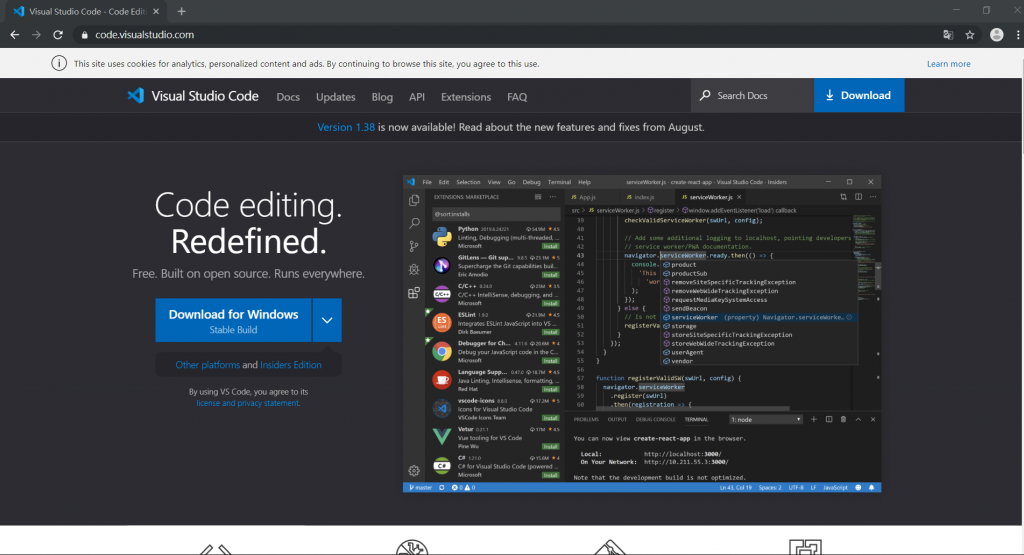
Task: Open the Blog from the navbar
Action: tap(382, 97)
